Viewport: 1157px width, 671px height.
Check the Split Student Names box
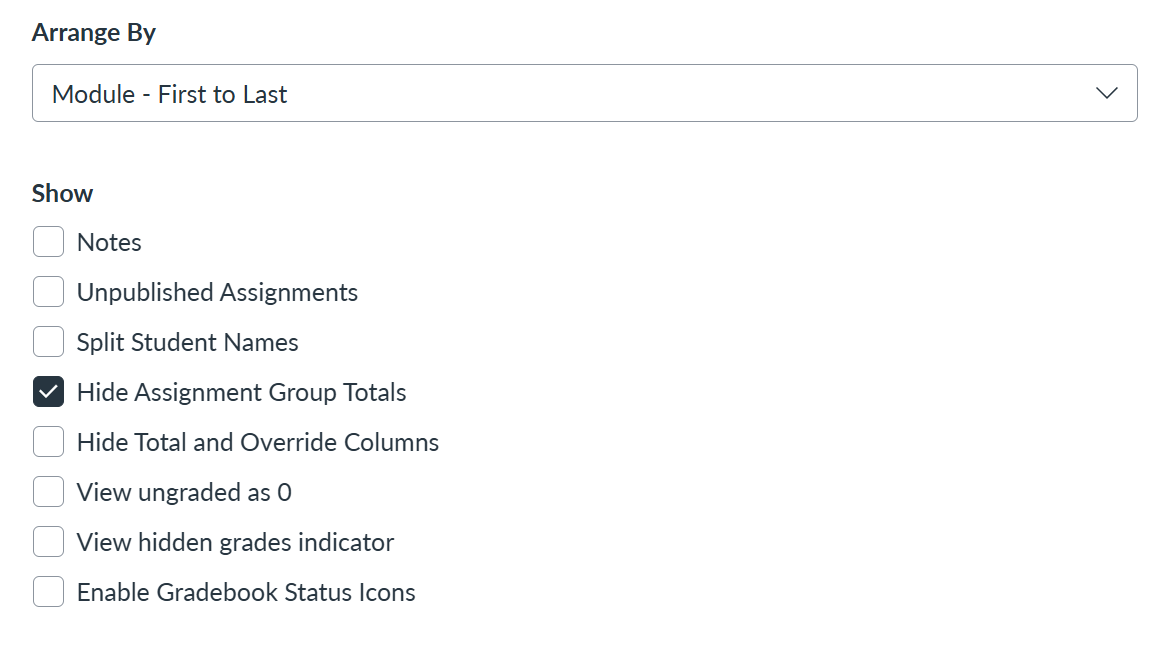(48, 342)
